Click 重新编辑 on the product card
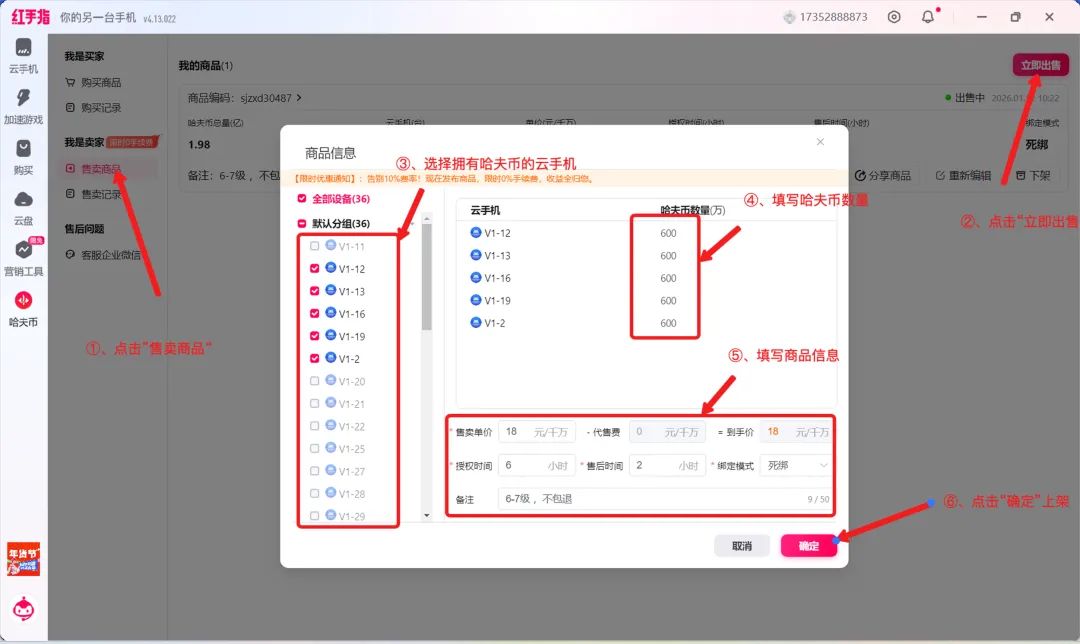1080x644 pixels. (963, 176)
